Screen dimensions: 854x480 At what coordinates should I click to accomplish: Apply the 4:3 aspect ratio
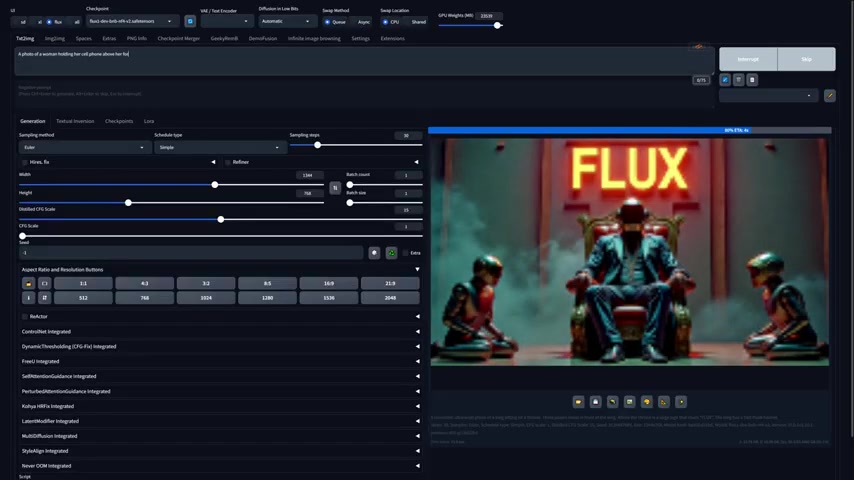pos(144,283)
